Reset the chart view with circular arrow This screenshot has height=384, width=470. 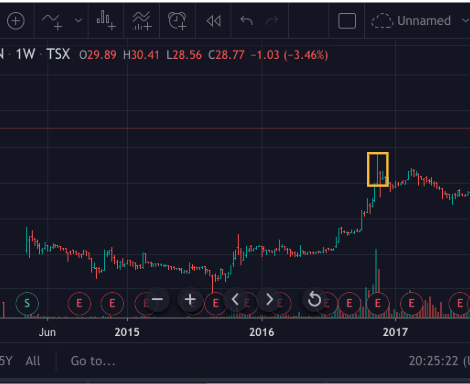tap(314, 299)
